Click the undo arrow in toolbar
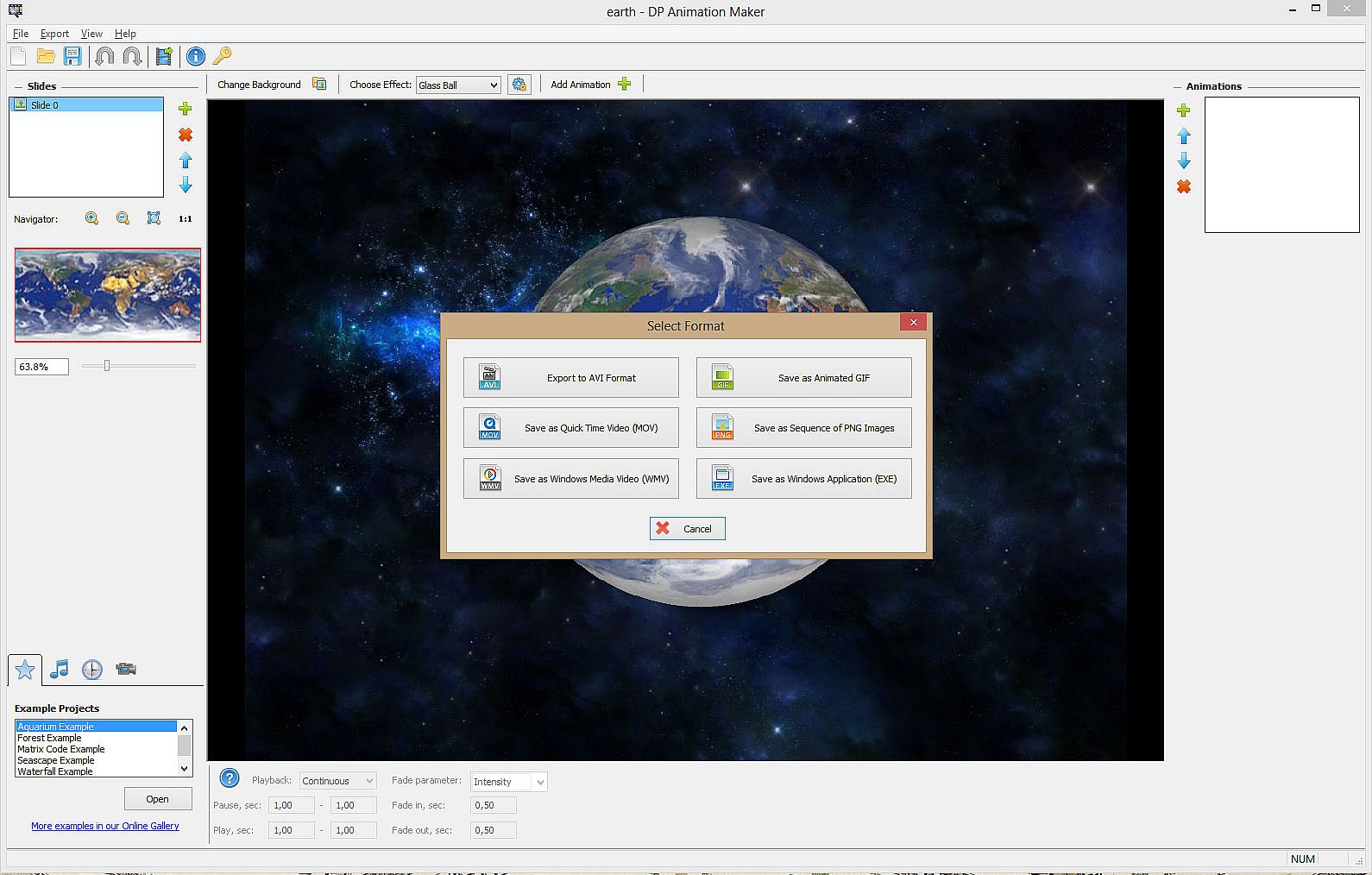 (x=104, y=57)
